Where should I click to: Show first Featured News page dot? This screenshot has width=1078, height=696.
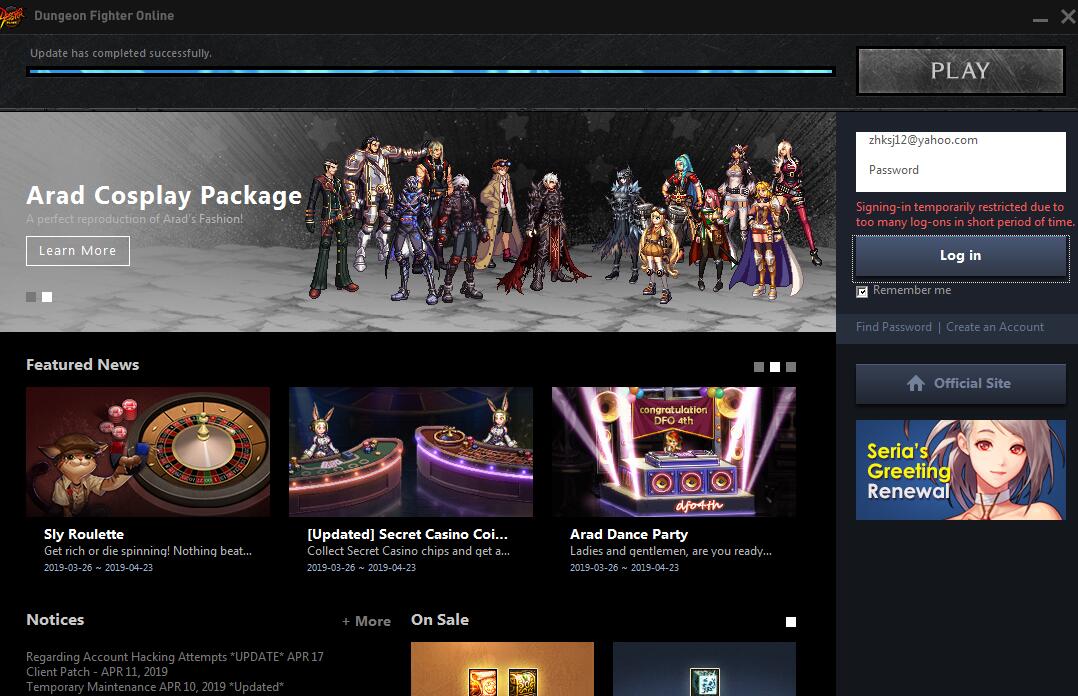(x=759, y=367)
